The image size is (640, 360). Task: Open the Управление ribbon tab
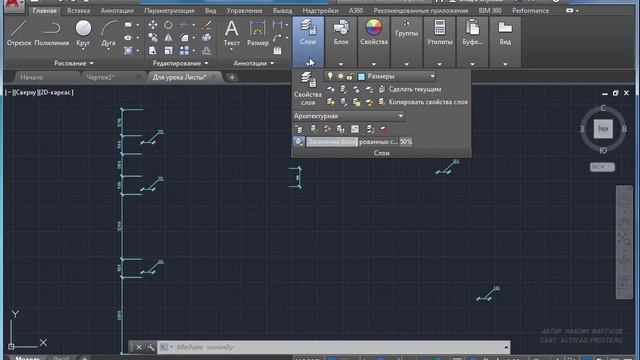(244, 11)
